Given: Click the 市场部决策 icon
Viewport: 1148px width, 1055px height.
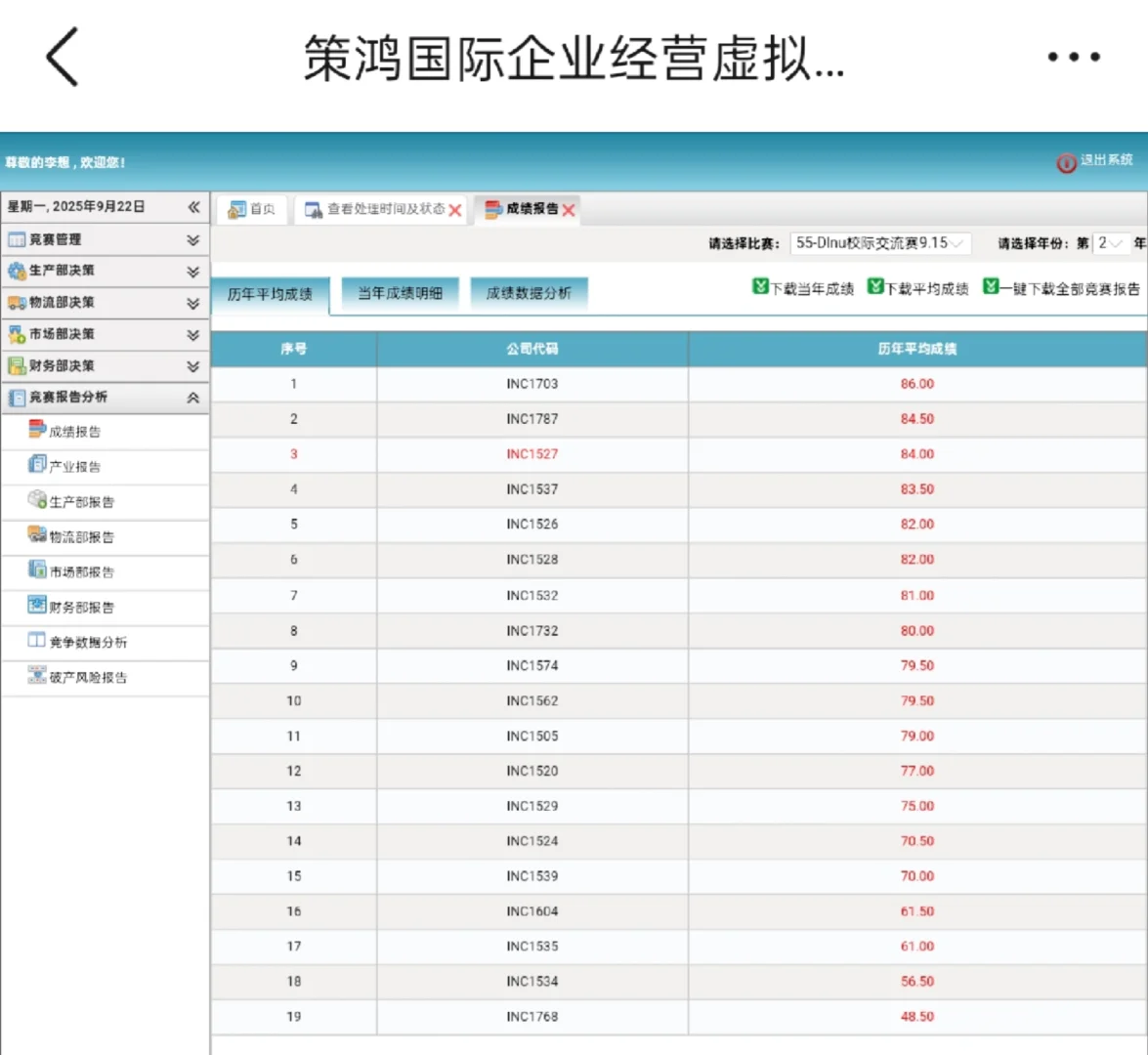Looking at the screenshot, I should pyautogui.click(x=16, y=335).
